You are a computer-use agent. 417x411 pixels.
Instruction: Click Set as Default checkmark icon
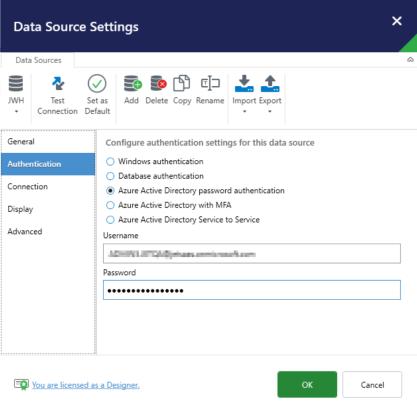[x=97, y=83]
